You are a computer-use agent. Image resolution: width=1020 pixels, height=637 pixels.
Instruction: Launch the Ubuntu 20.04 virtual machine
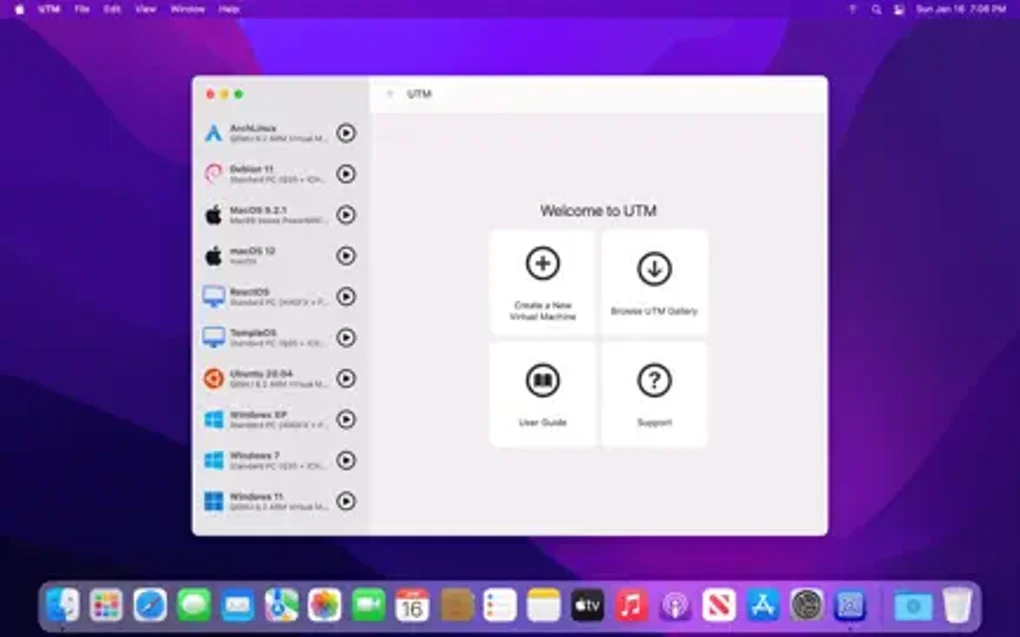click(346, 379)
